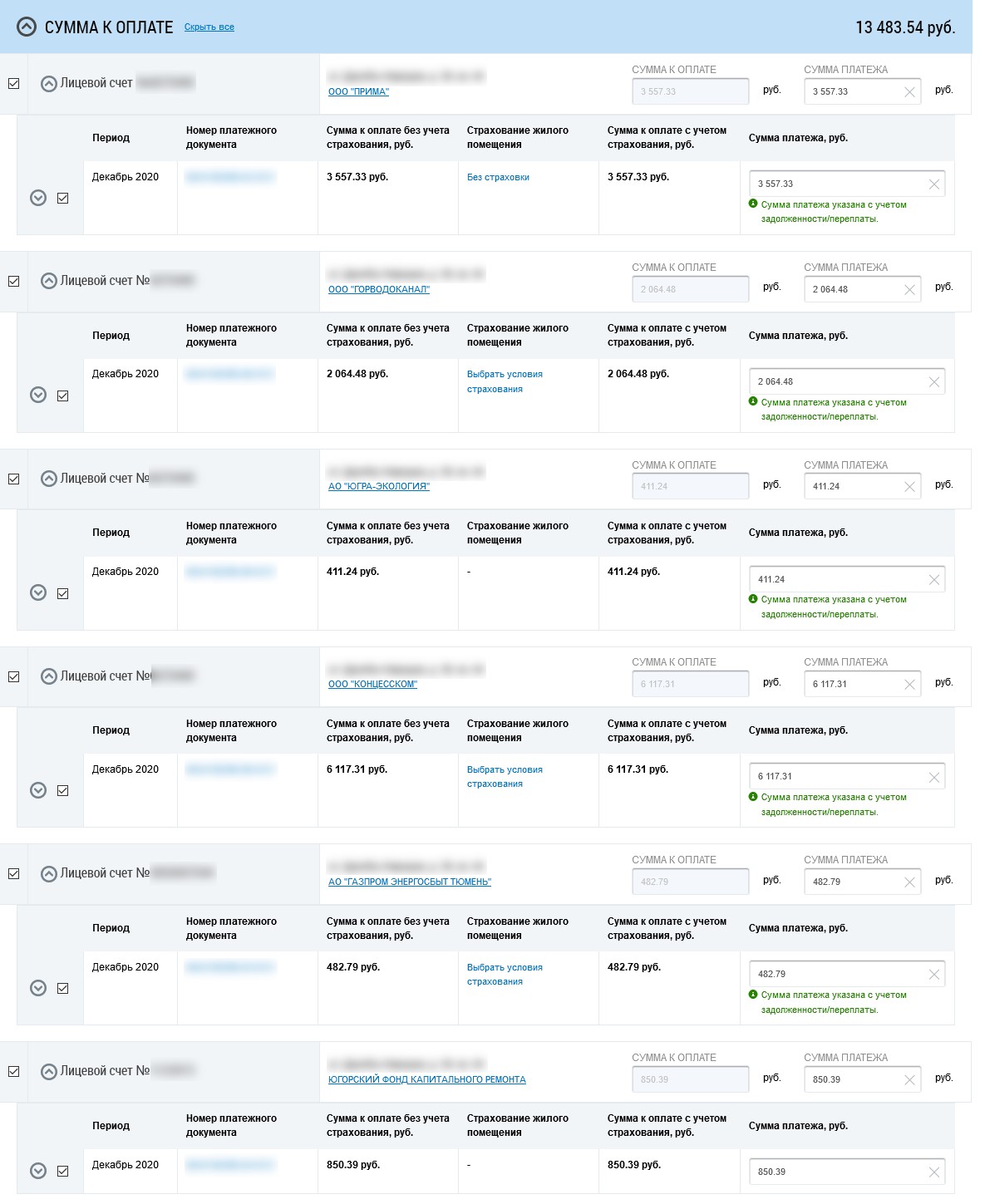Image resolution: width=985 pixels, height=1204 pixels.
Task: Uncheck the ООО ПРИМА account checkbox
Action: click(x=14, y=84)
